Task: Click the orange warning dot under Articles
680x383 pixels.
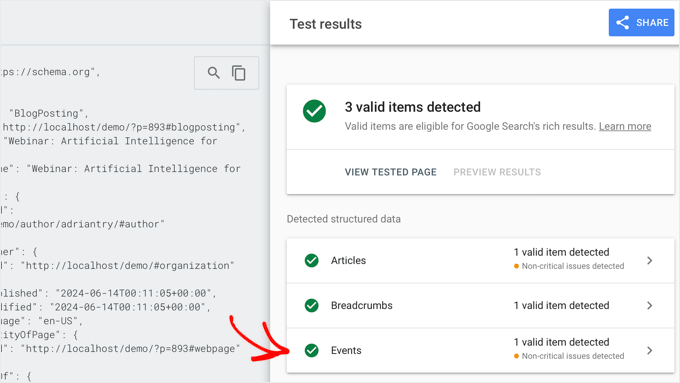Action: click(517, 266)
